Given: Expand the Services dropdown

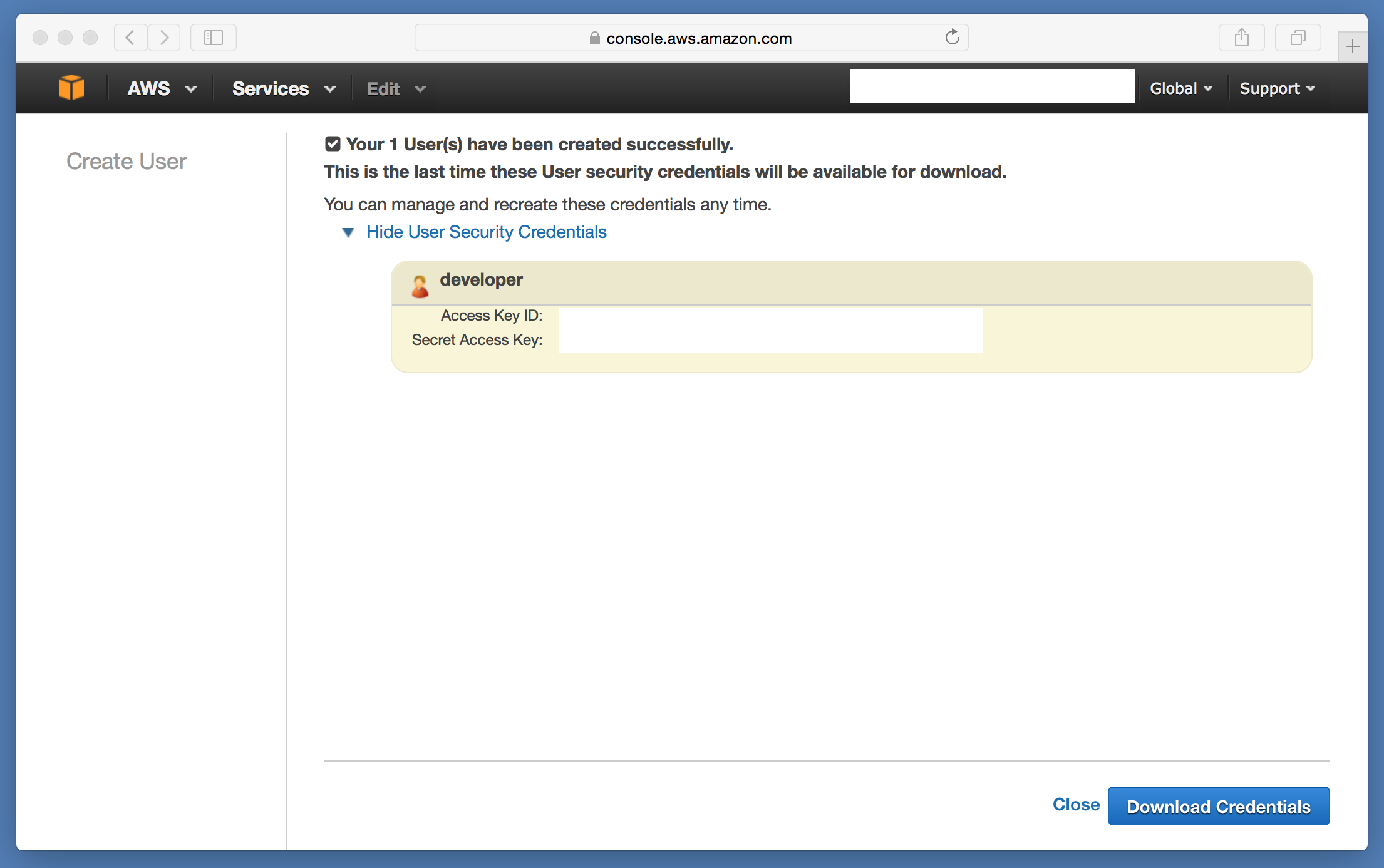Looking at the screenshot, I should click(x=283, y=88).
